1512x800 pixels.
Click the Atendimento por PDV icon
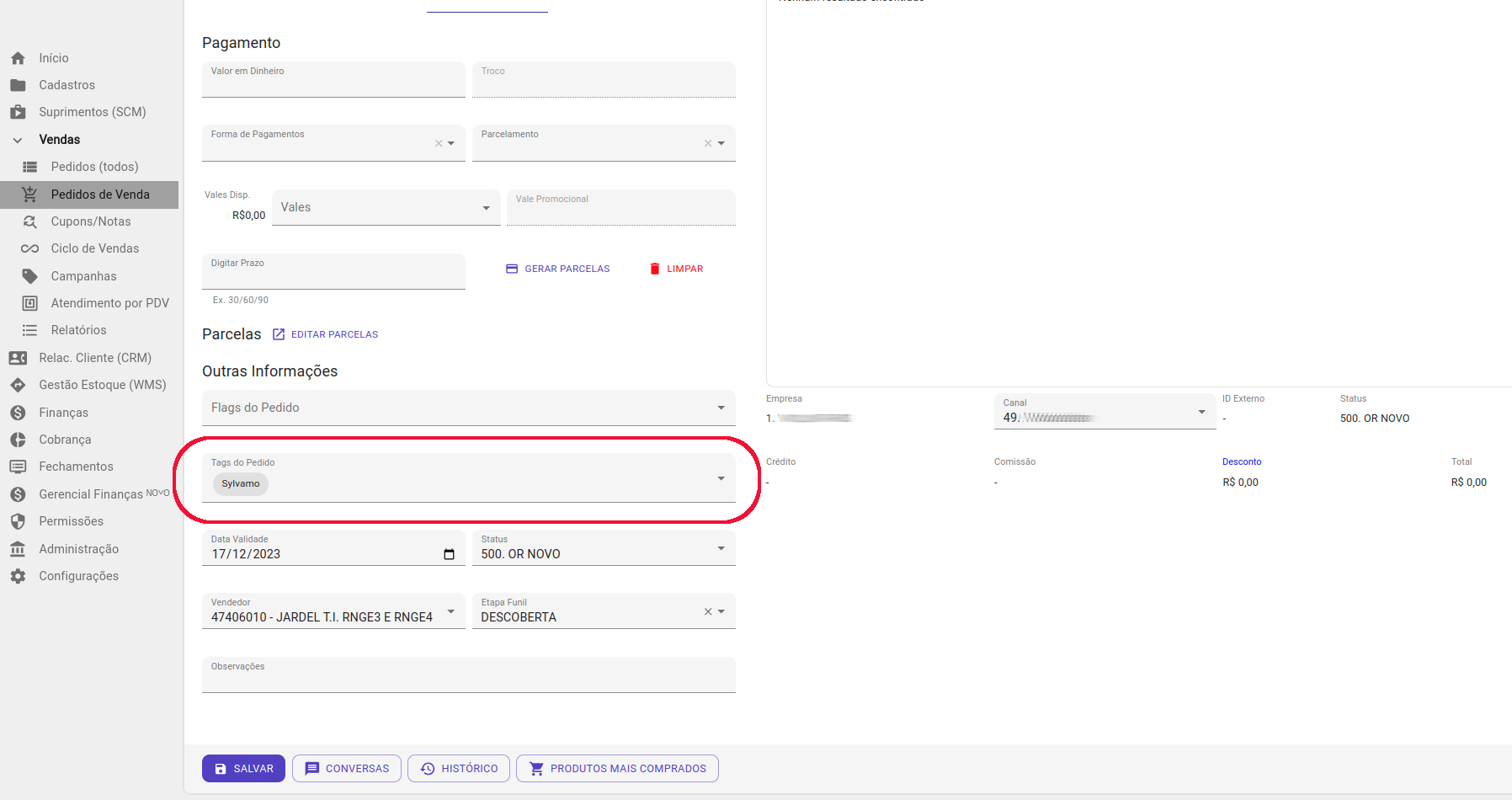click(29, 303)
